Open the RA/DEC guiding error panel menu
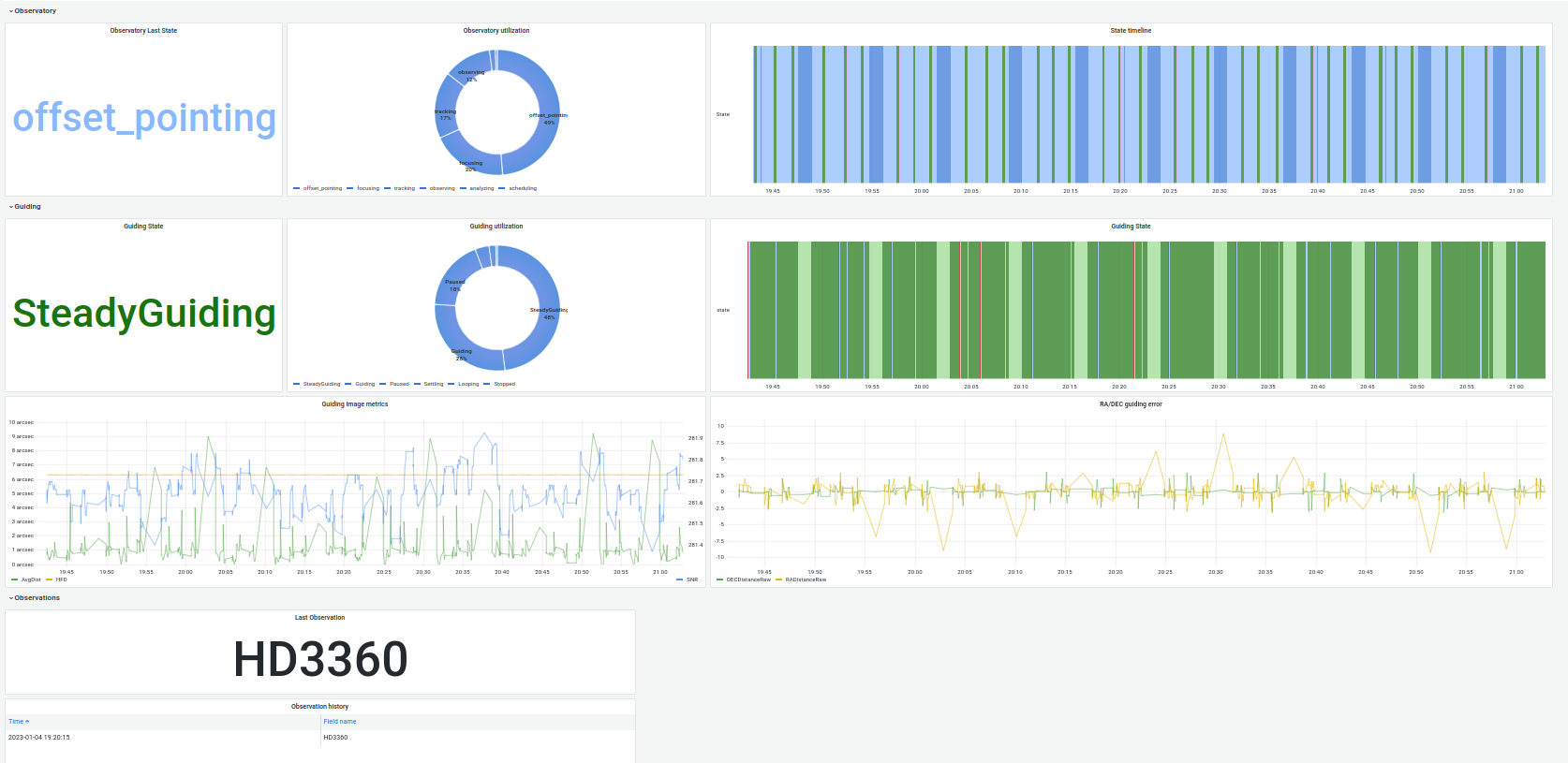1568x763 pixels. (x=1131, y=404)
